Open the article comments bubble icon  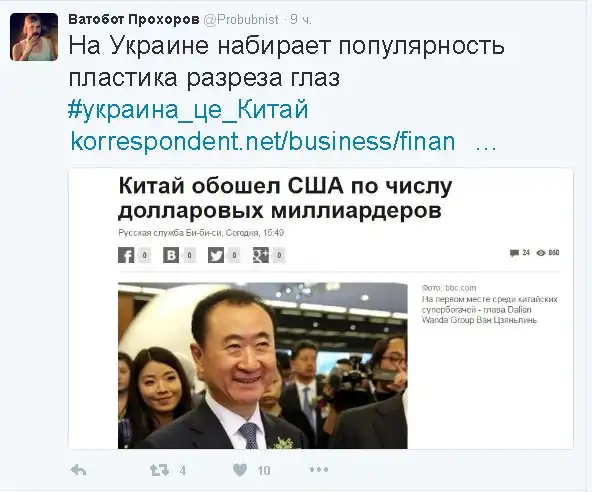click(514, 253)
